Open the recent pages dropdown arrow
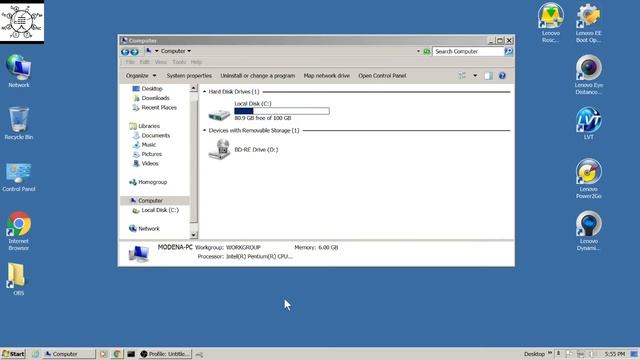This screenshot has height=360, width=640. pos(156,51)
